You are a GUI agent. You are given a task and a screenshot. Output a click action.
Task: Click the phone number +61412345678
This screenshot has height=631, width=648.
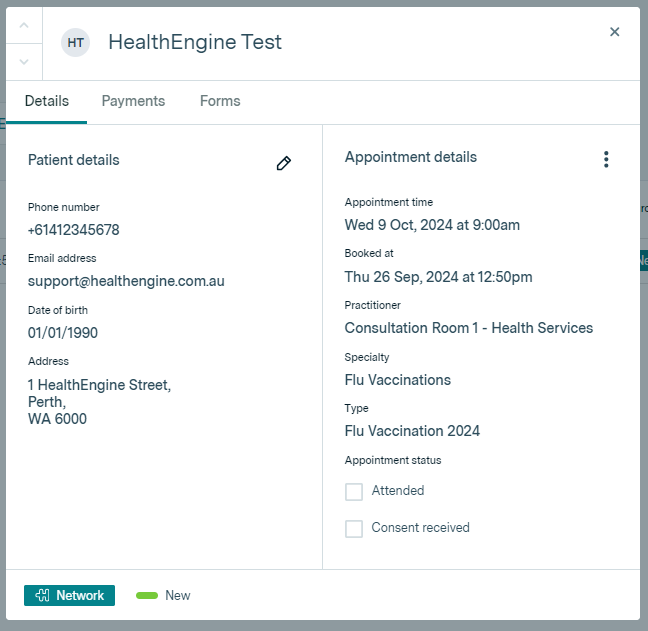(74, 230)
